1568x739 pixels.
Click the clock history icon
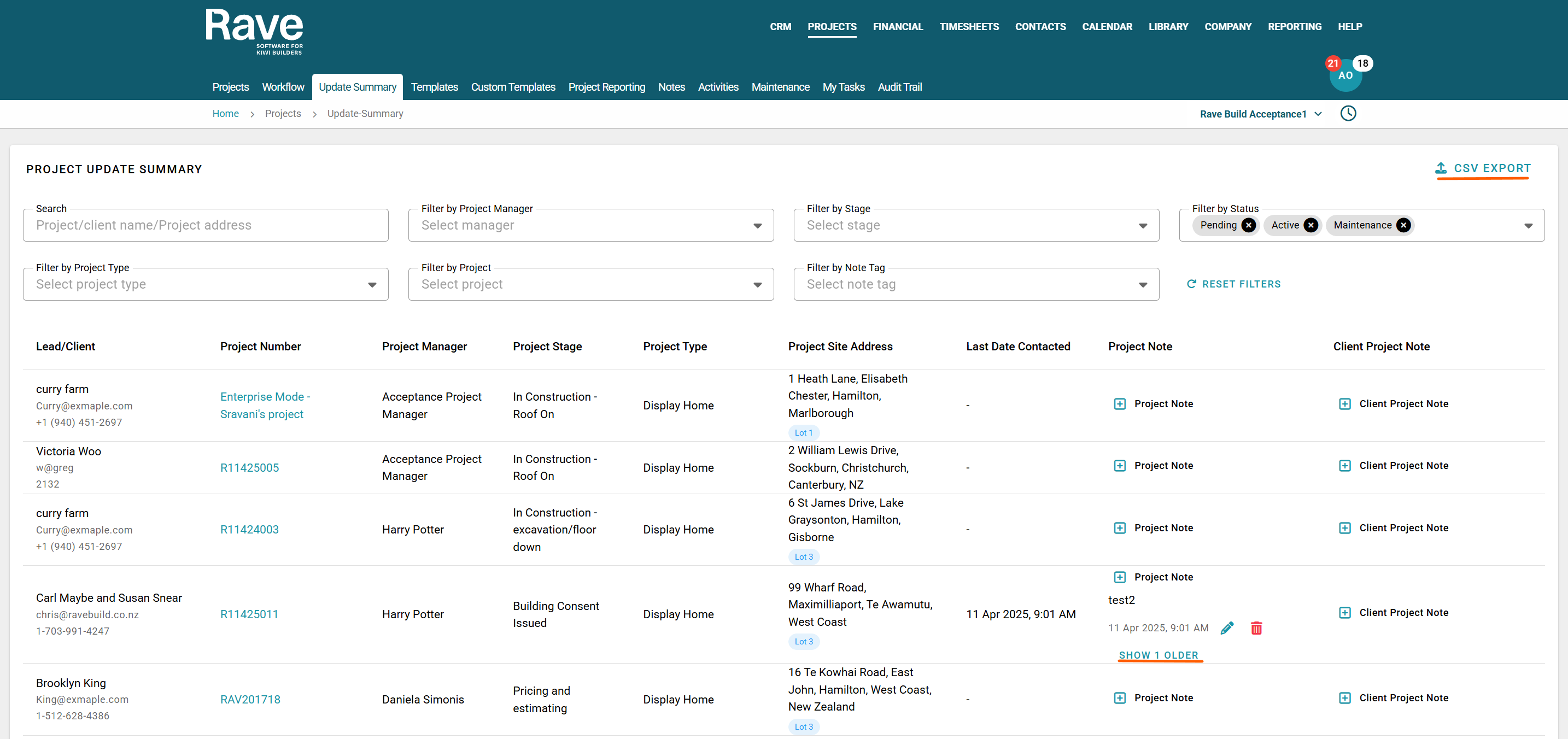[x=1348, y=113]
